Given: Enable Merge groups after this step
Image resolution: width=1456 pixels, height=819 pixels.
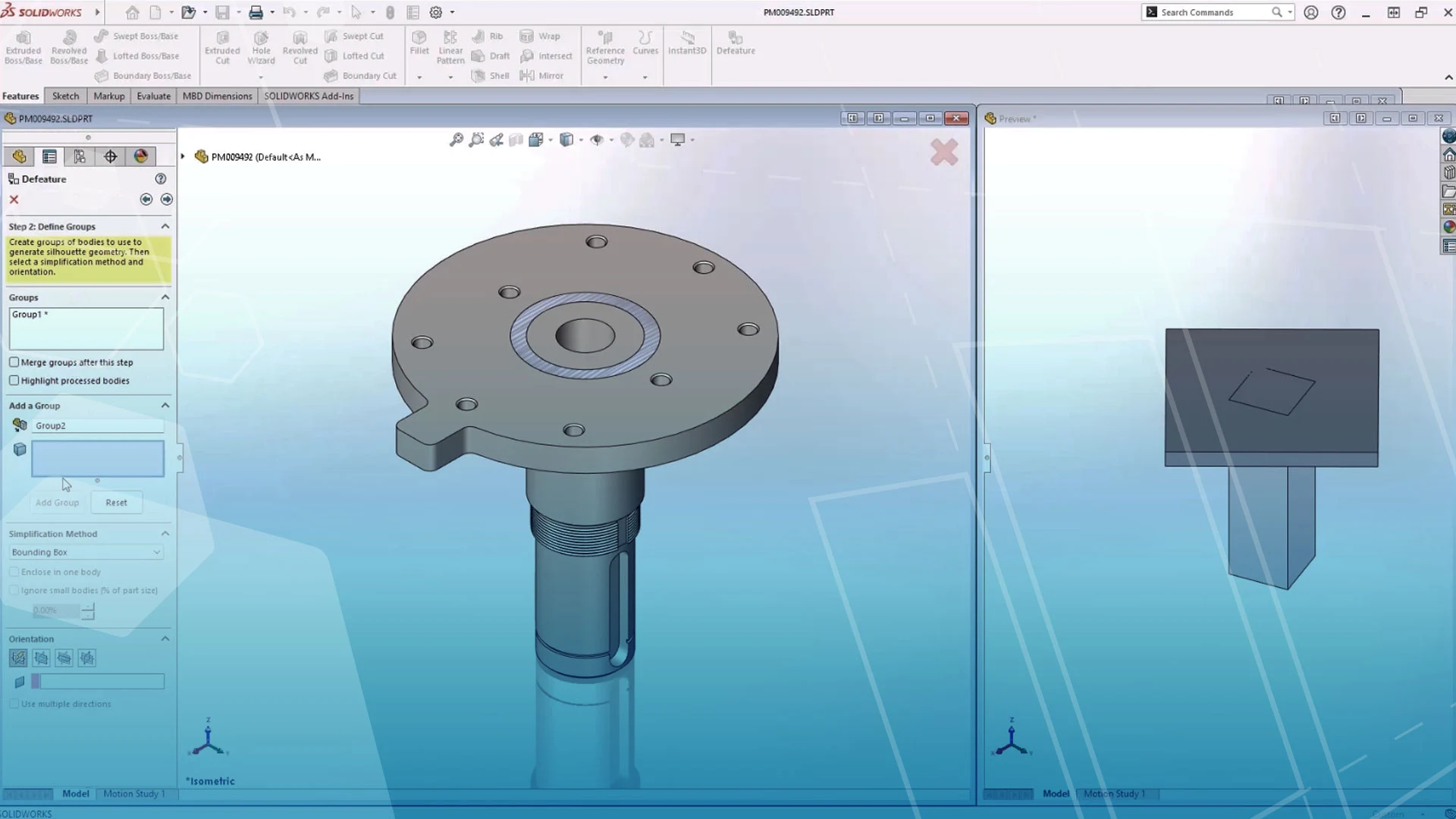Looking at the screenshot, I should point(14,362).
